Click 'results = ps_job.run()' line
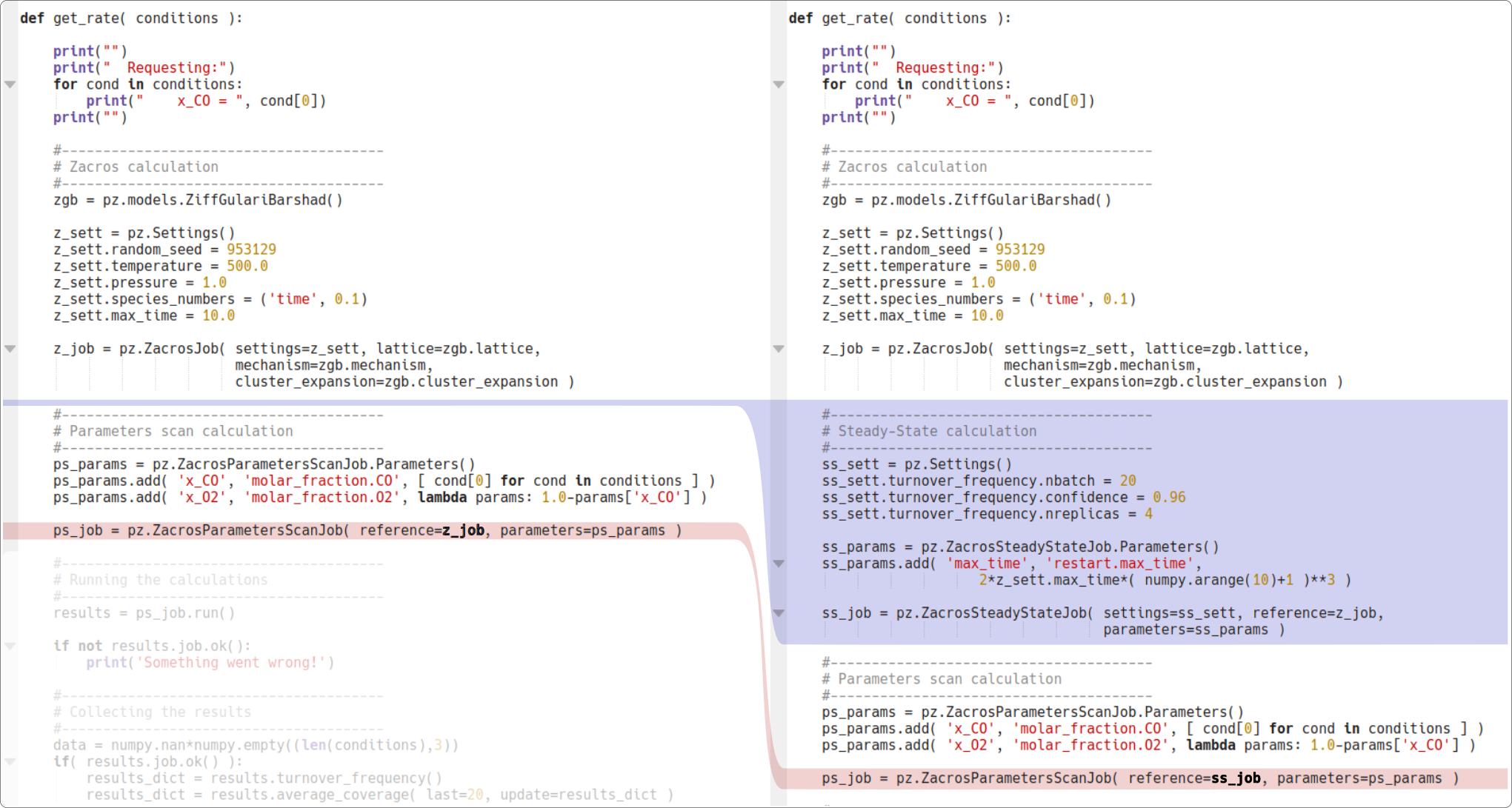Screen dimensions: 1512x808 (144, 613)
